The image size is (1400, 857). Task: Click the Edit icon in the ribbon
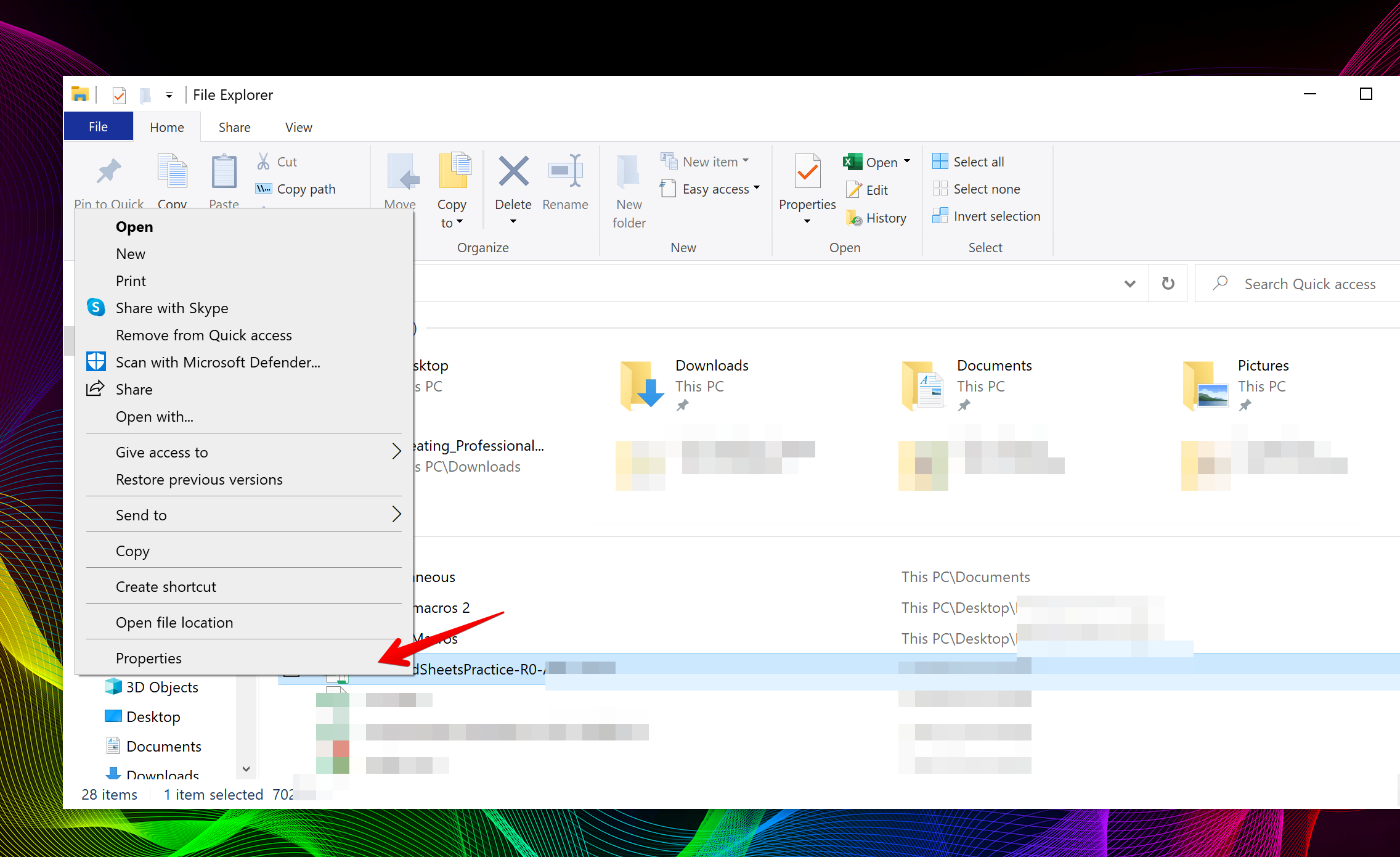tap(854, 190)
